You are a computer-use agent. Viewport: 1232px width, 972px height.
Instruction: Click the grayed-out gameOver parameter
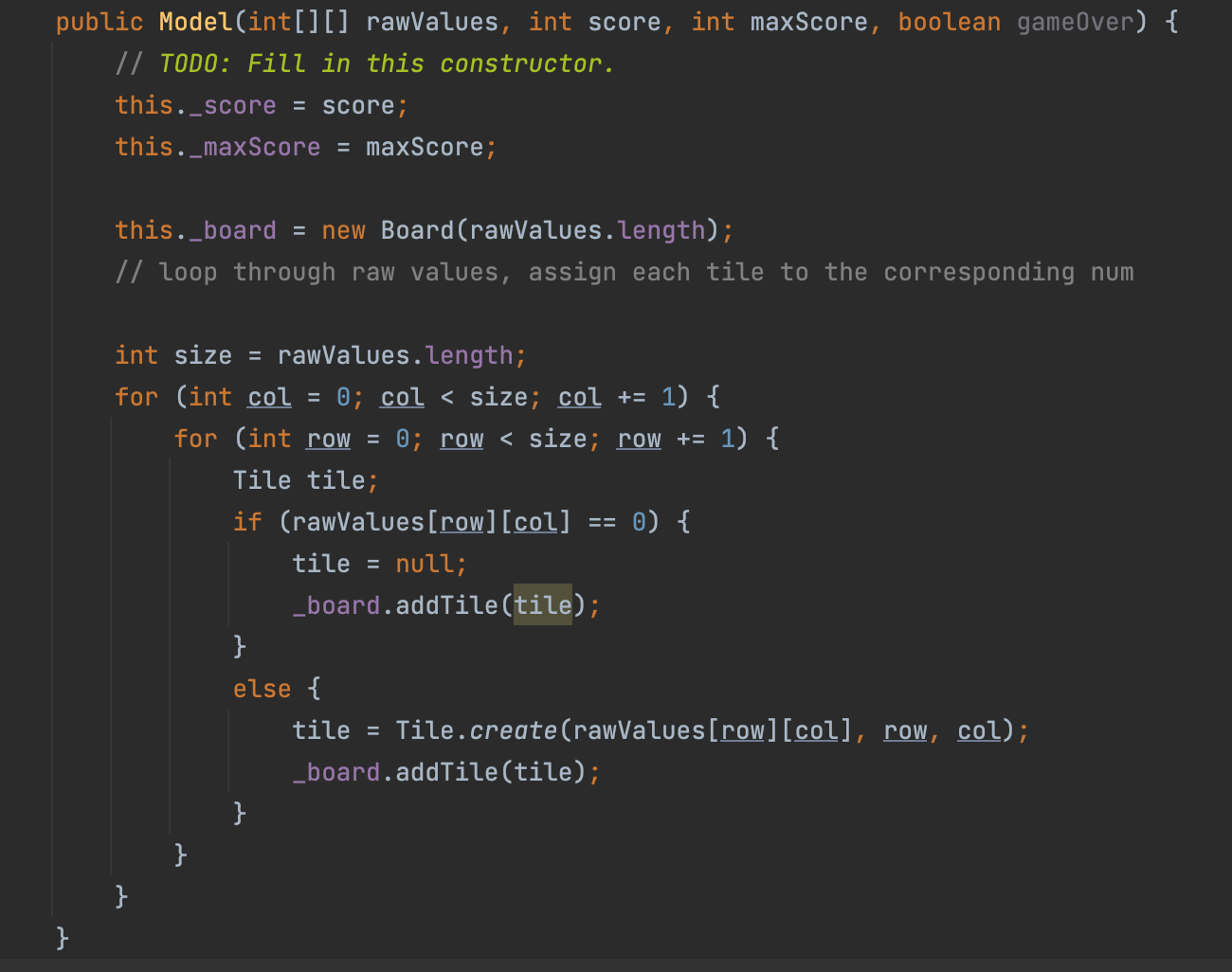click(x=1075, y=22)
